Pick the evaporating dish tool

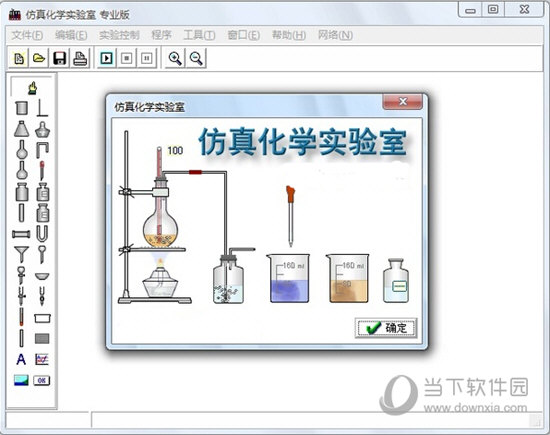(42, 276)
